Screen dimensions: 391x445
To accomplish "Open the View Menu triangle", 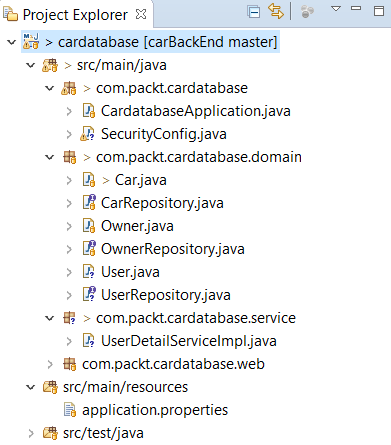I will pos(336,8).
